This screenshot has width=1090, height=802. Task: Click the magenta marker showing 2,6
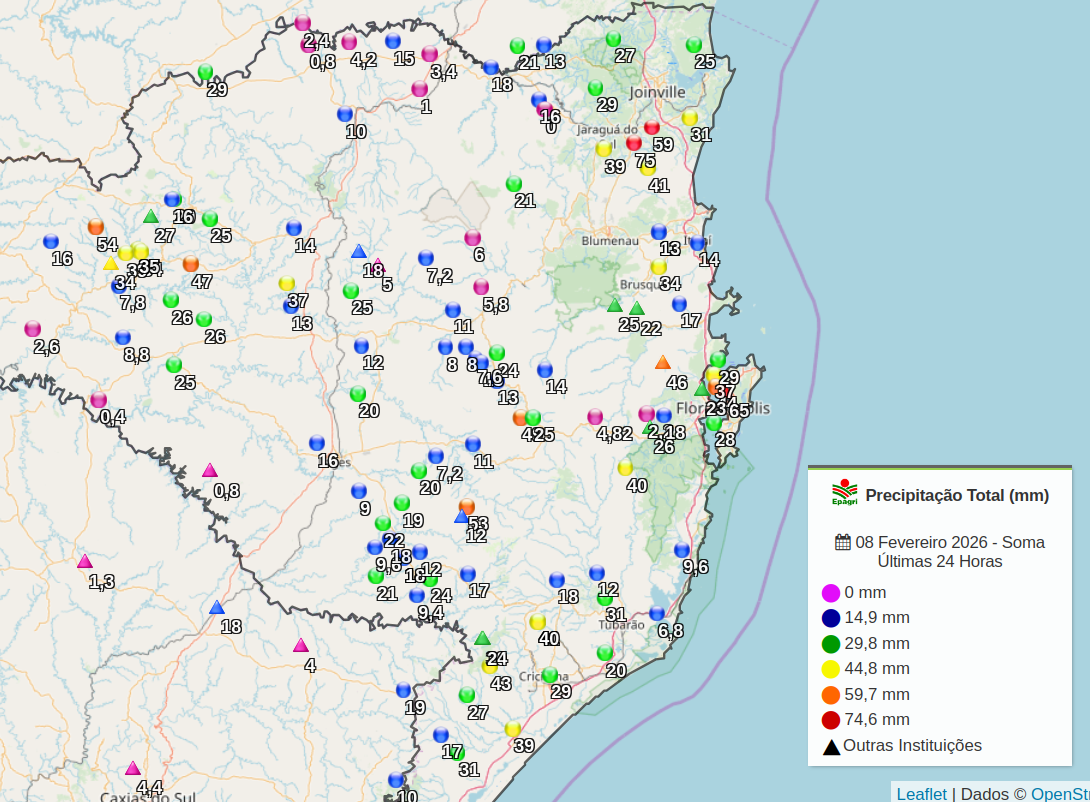[33, 329]
